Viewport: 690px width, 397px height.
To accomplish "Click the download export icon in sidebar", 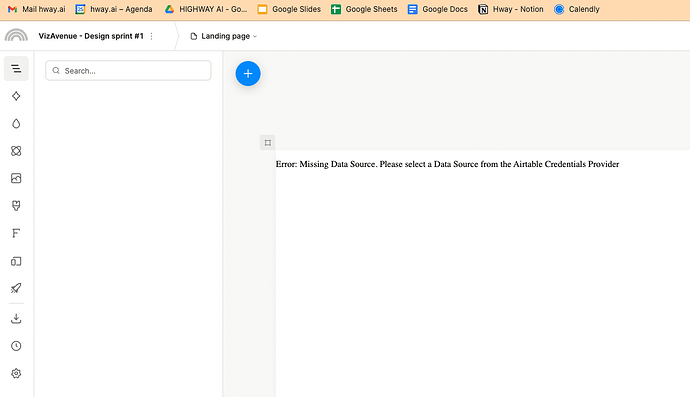I will coord(16,318).
